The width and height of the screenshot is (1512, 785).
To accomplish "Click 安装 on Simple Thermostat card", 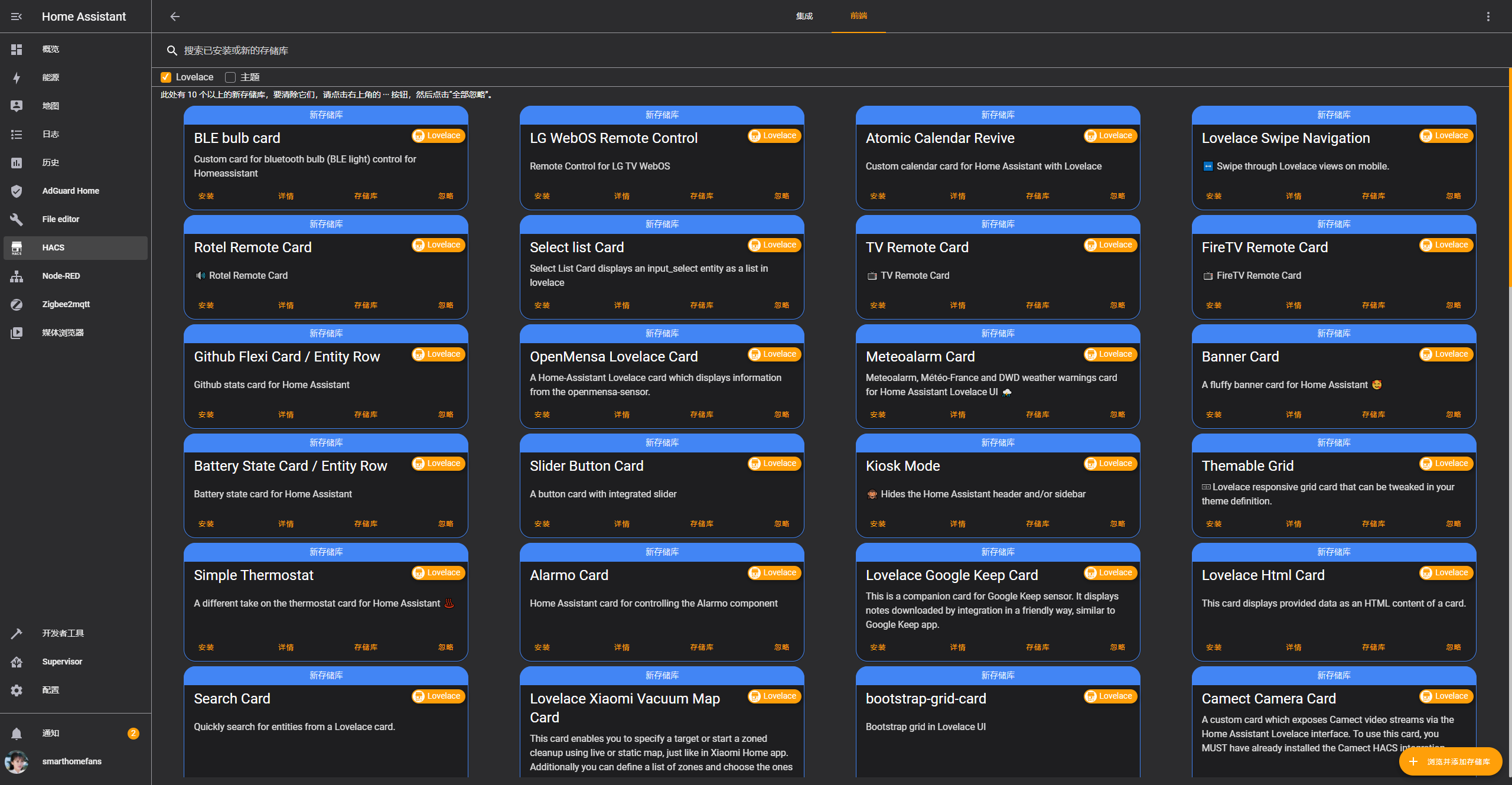I will [206, 647].
